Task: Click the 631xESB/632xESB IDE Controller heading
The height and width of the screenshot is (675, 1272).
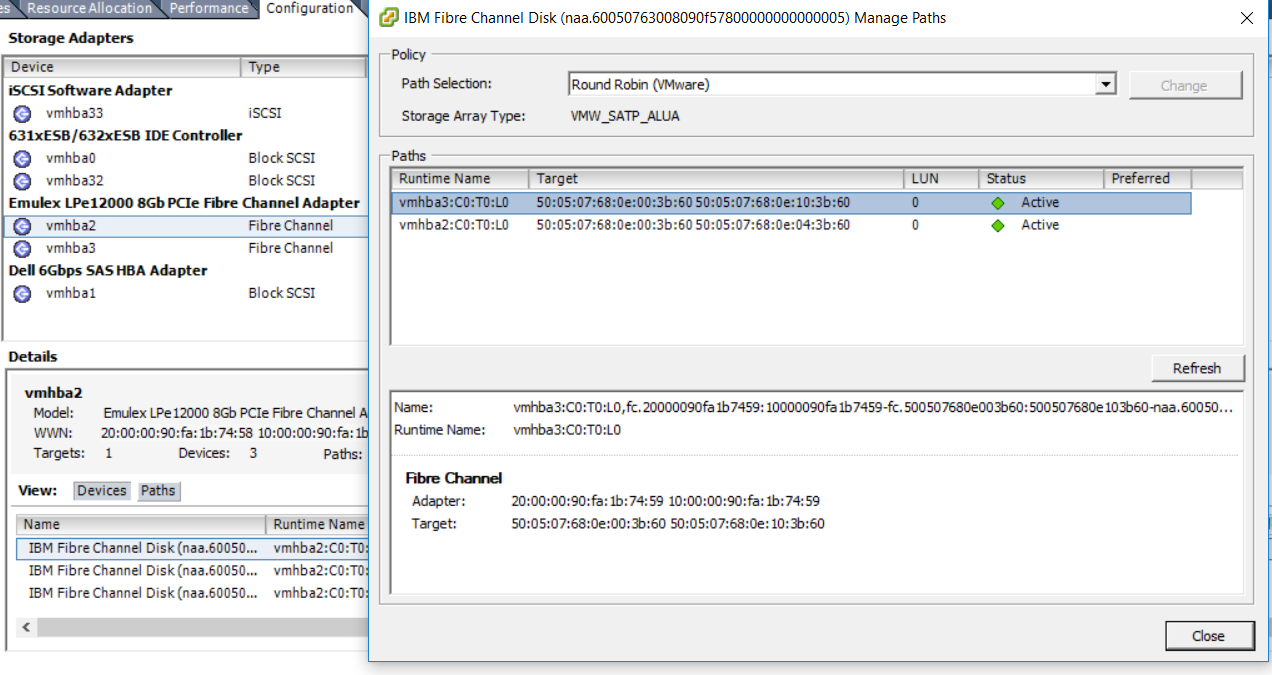Action: point(125,136)
